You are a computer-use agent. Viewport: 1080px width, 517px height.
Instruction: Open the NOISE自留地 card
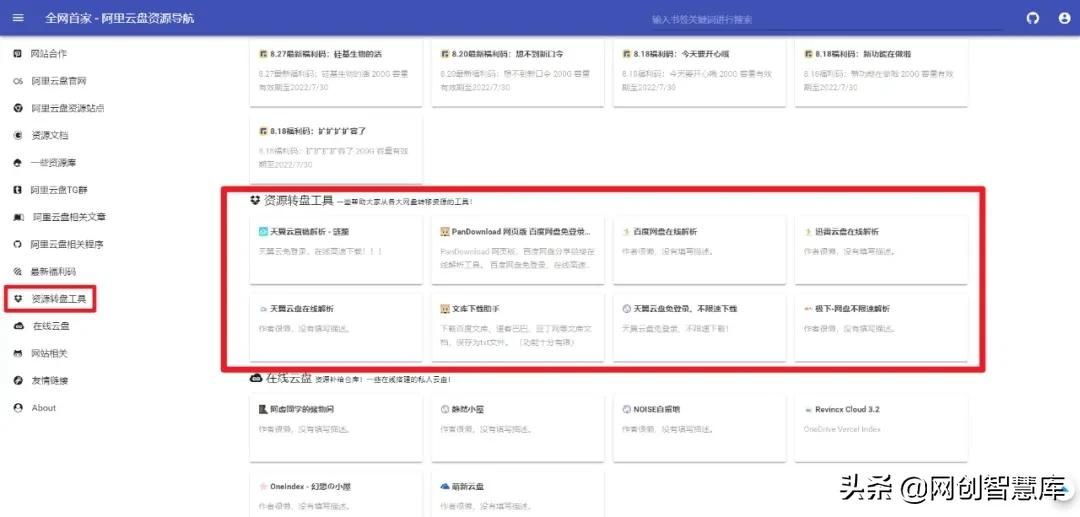(x=699, y=427)
